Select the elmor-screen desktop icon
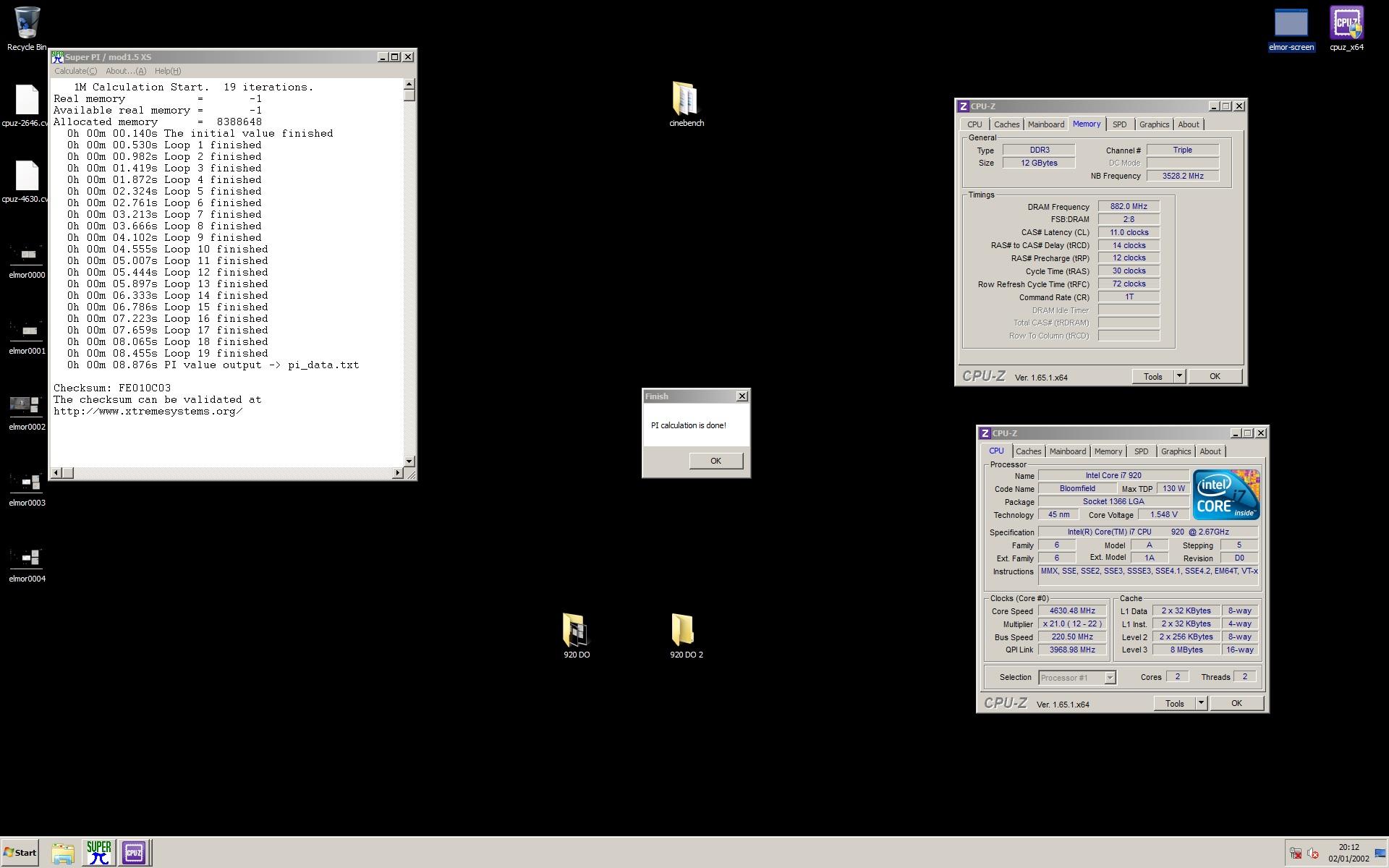Screen dimensions: 1389x868 click(1291, 30)
